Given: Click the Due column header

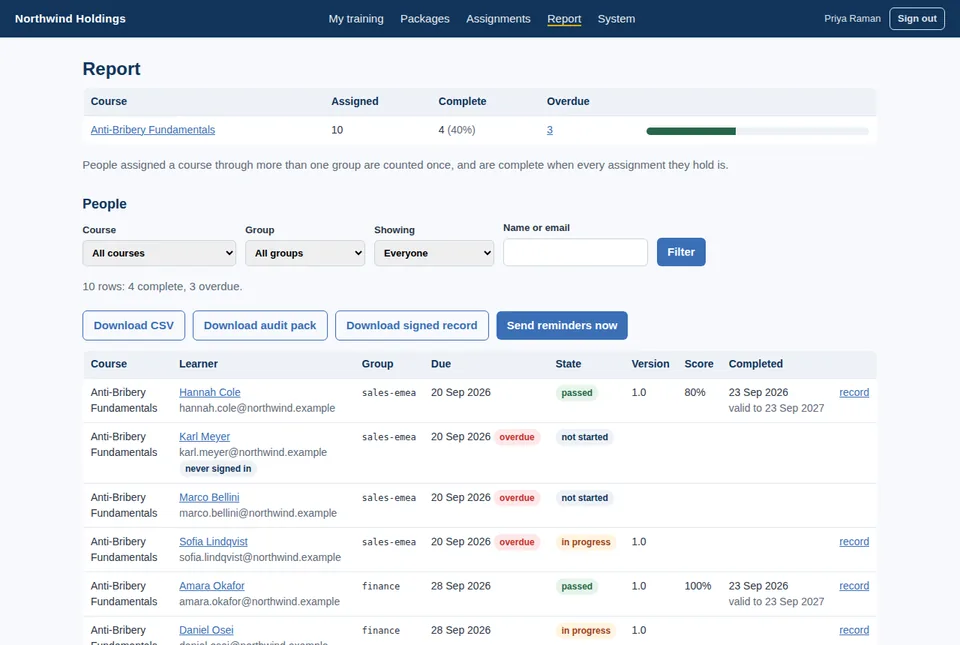Looking at the screenshot, I should (441, 364).
